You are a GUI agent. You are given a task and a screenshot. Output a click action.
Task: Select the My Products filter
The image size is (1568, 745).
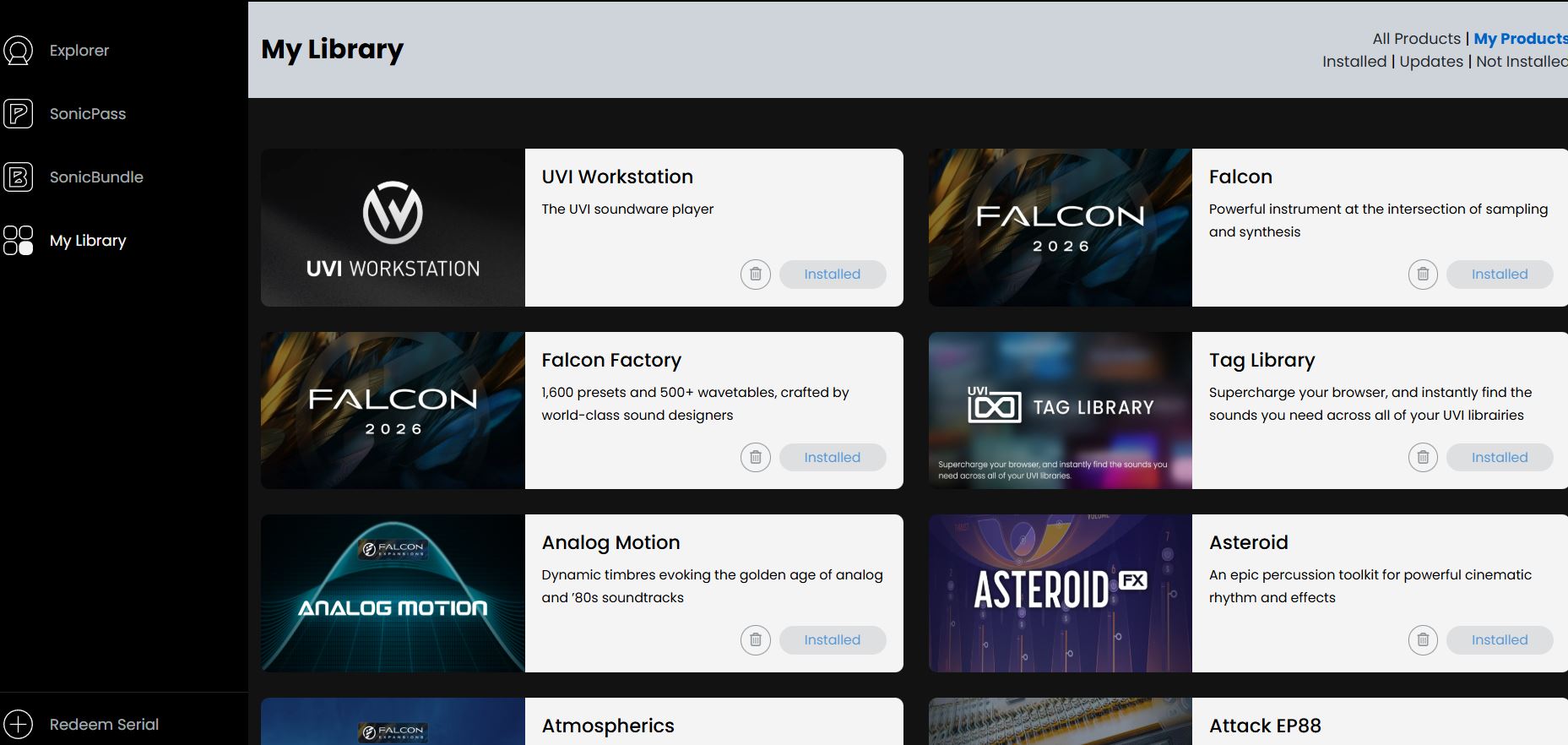tap(1520, 39)
